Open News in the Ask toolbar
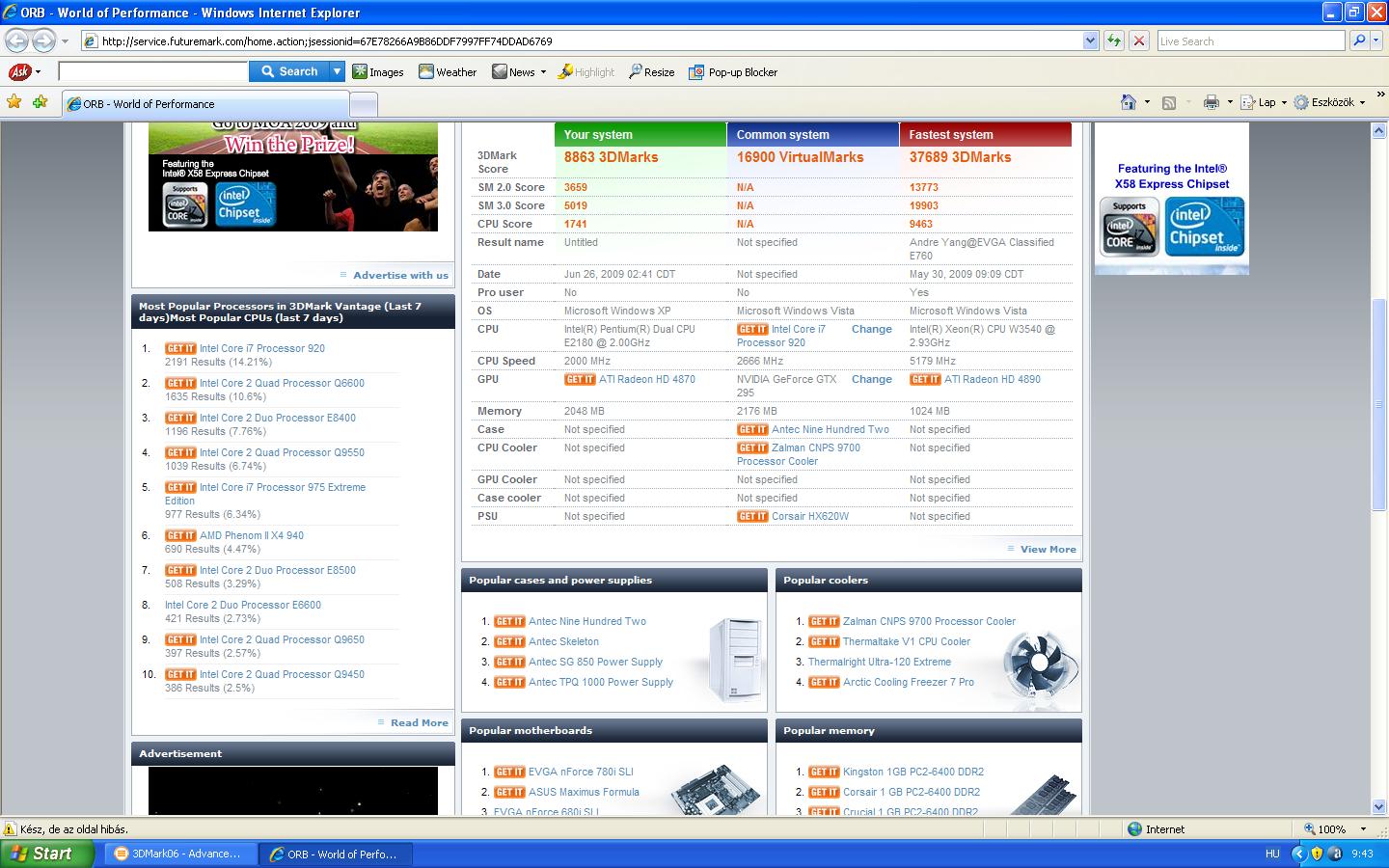This screenshot has height=868, width=1389. (519, 72)
